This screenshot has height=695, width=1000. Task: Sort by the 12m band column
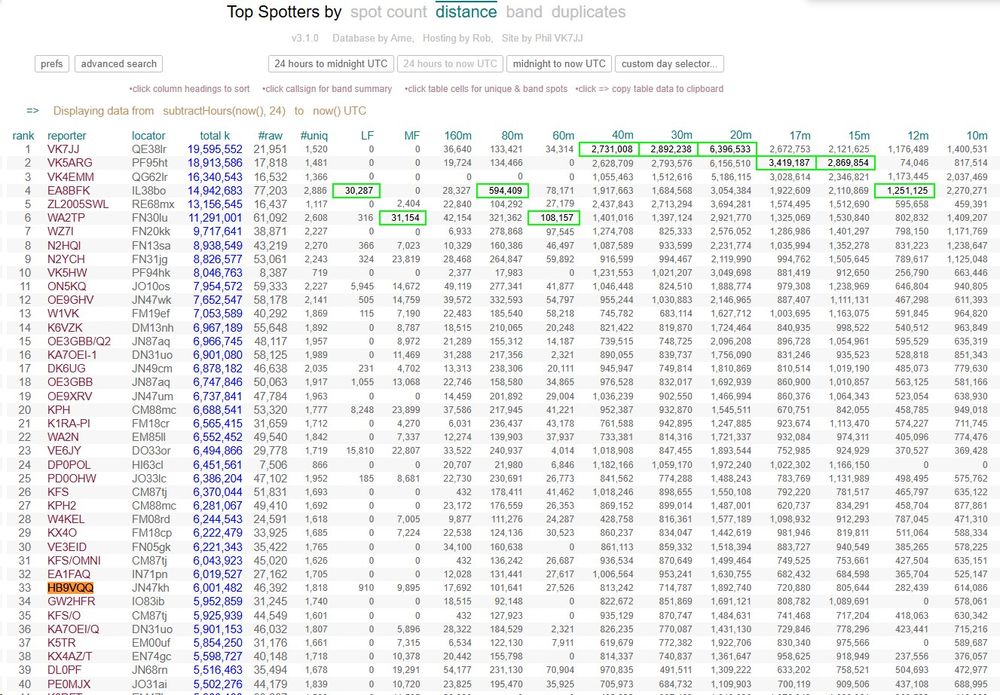[x=918, y=135]
